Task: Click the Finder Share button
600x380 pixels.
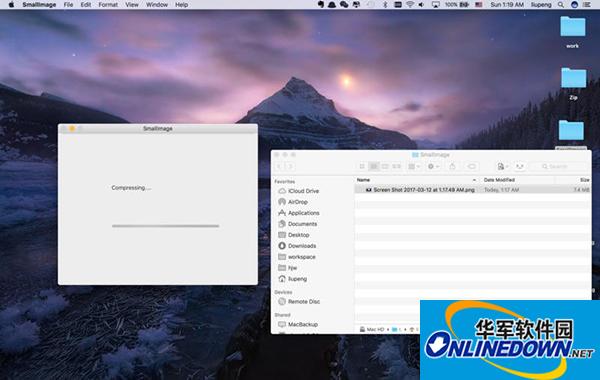Action: 452,166
